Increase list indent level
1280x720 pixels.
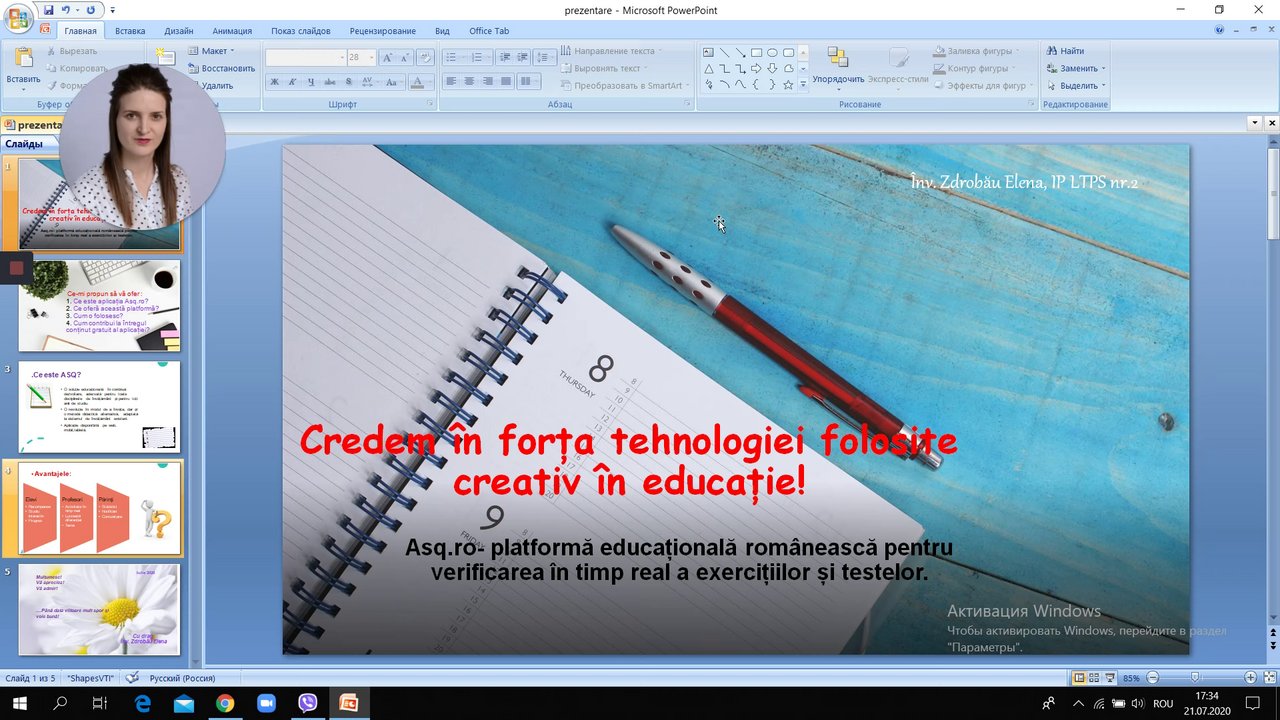click(x=524, y=58)
